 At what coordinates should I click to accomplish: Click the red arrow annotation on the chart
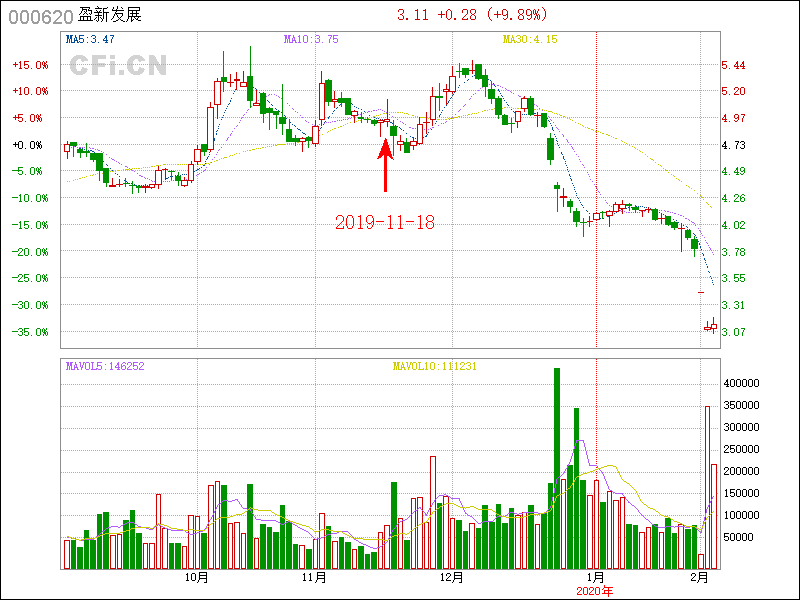[x=385, y=165]
